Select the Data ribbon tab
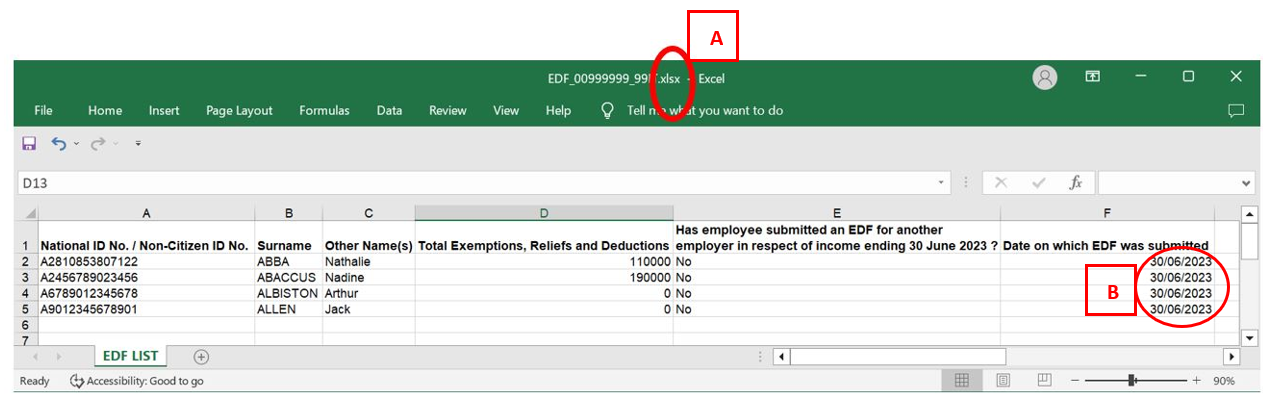The width and height of the screenshot is (1263, 398). tap(389, 111)
